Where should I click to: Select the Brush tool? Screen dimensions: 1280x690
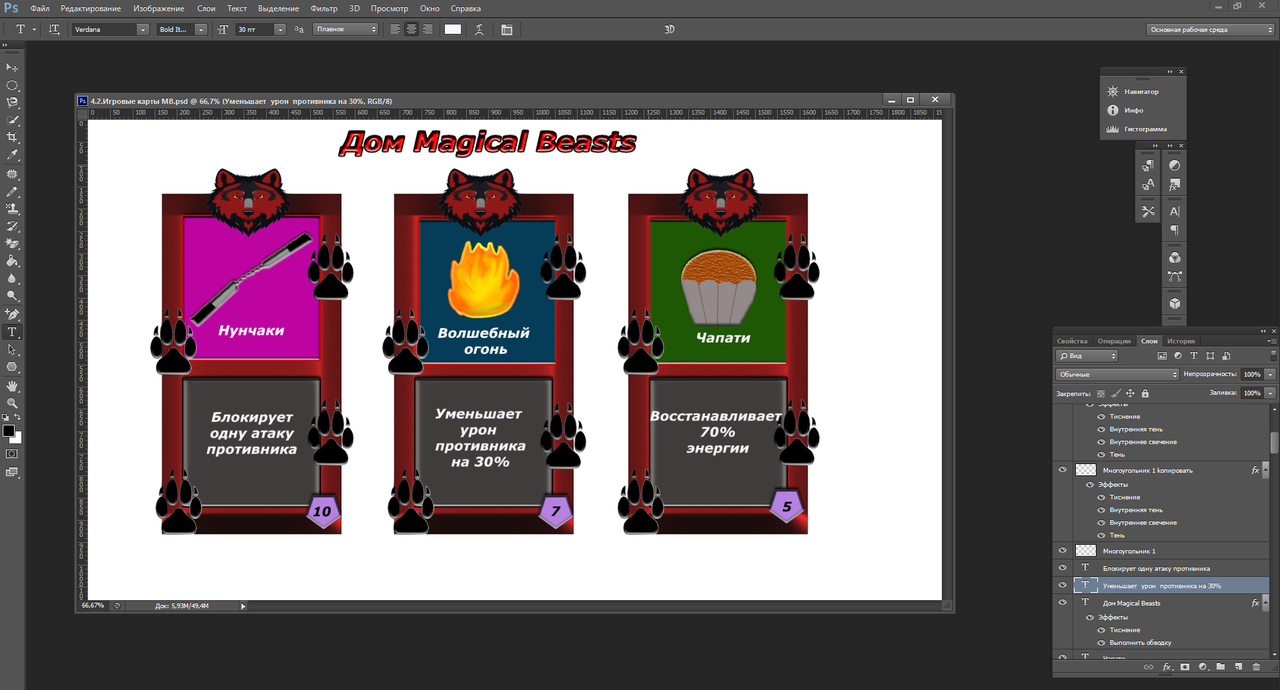(13, 191)
